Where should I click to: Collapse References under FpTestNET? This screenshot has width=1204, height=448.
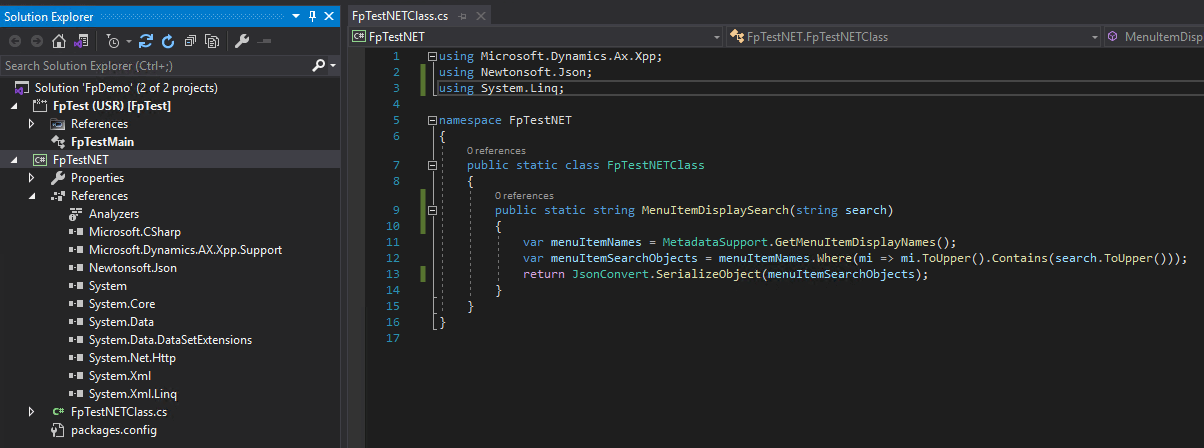click(x=31, y=196)
